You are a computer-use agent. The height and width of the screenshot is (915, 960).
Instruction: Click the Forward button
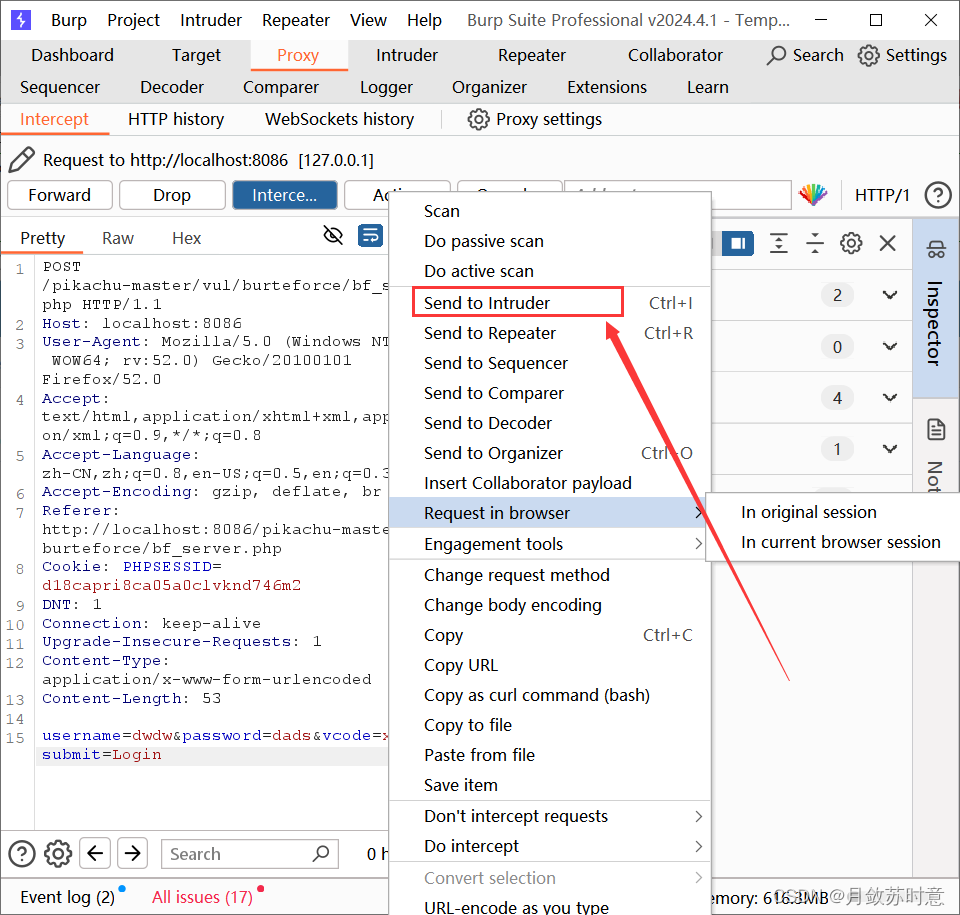pyautogui.click(x=59, y=195)
